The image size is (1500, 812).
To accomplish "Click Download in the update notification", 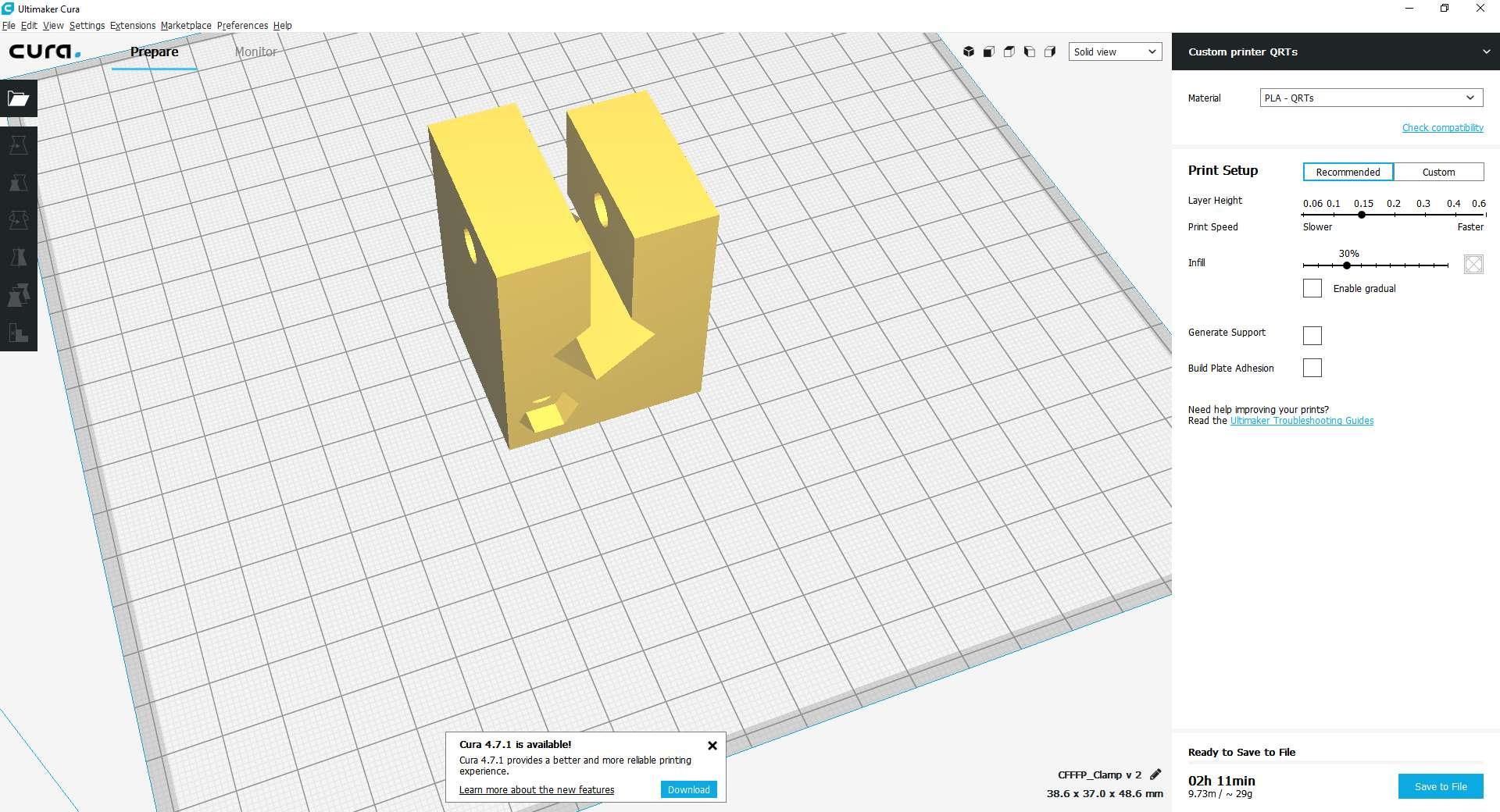I will pyautogui.click(x=688, y=789).
